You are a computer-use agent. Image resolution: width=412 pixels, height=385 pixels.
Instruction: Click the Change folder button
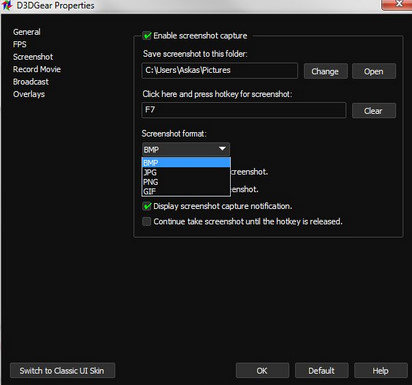point(325,71)
